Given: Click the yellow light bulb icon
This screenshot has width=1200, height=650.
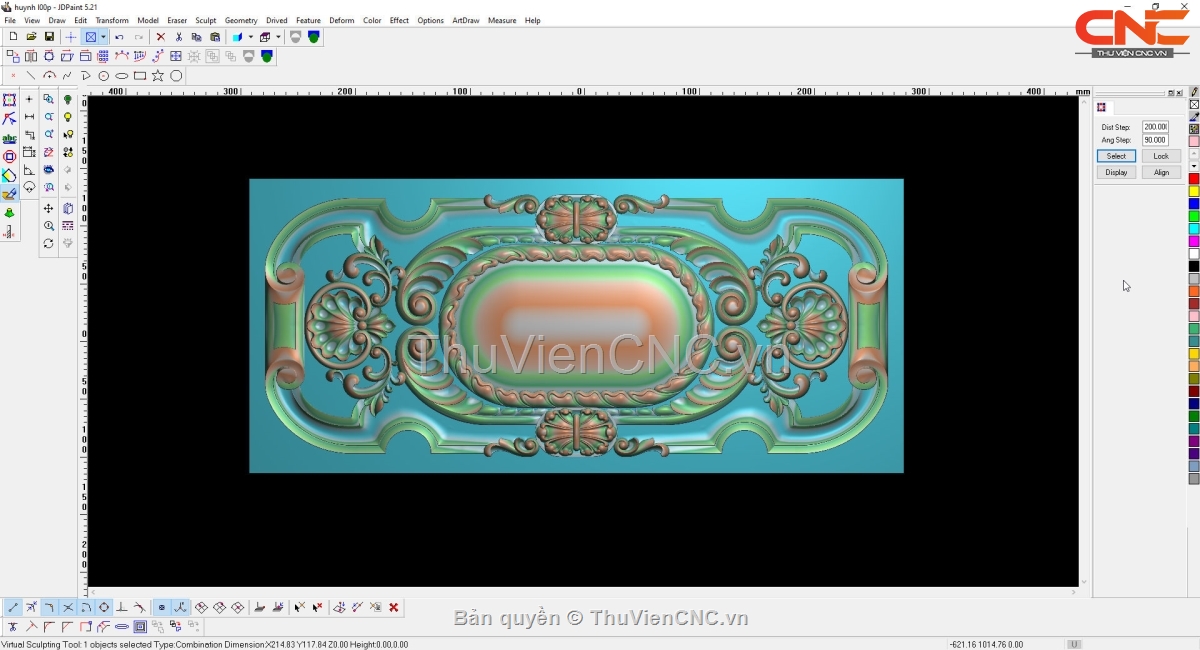Looking at the screenshot, I should tap(68, 117).
